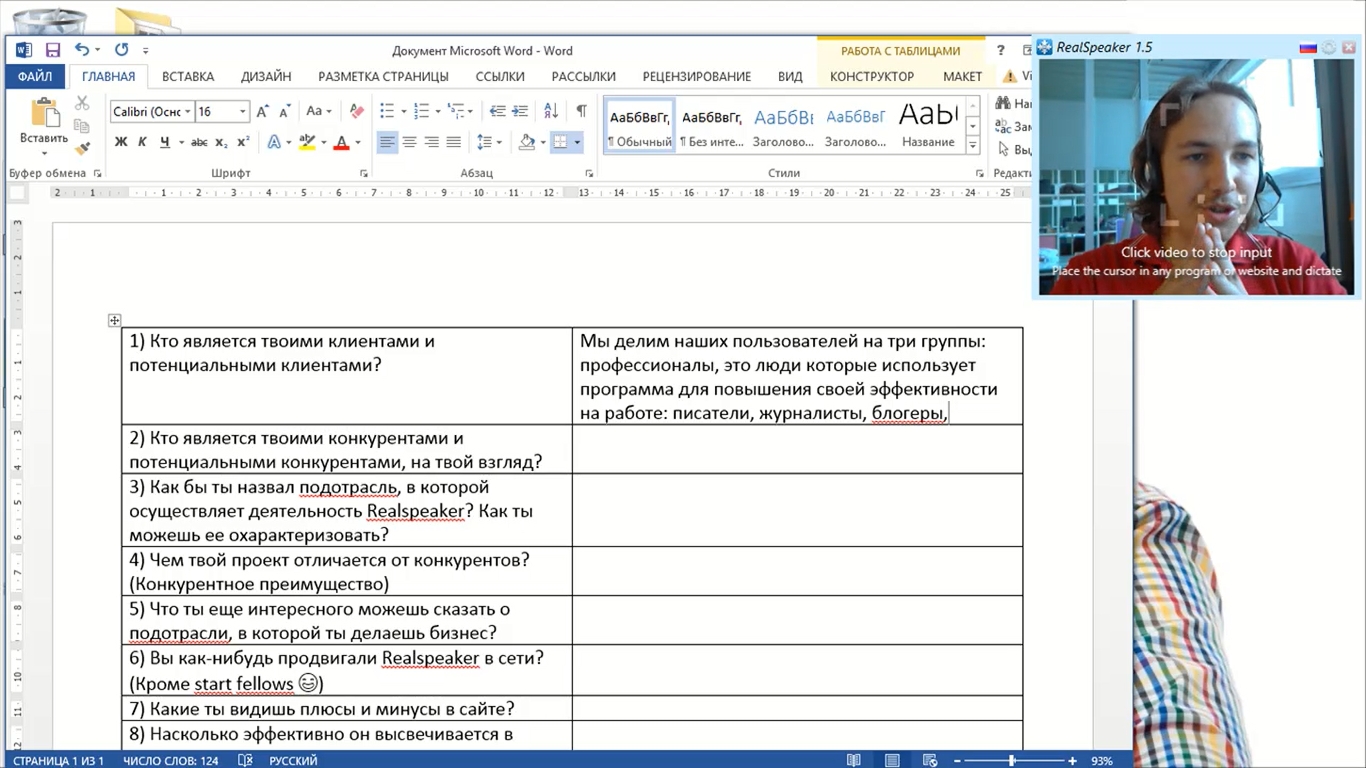Click the RealSpeaker video to stop input
1366x768 pixels.
pyautogui.click(x=1196, y=177)
